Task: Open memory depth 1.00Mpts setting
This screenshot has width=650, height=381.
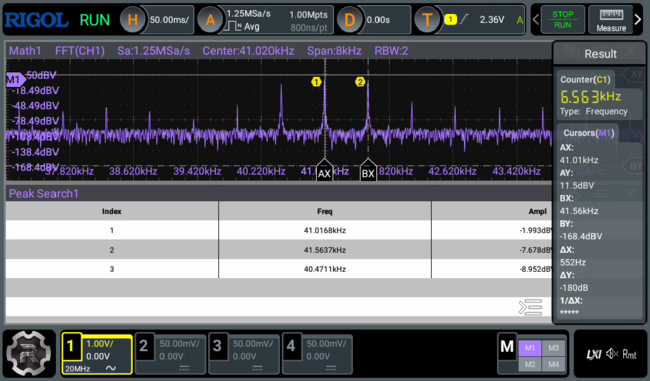Action: tap(308, 15)
